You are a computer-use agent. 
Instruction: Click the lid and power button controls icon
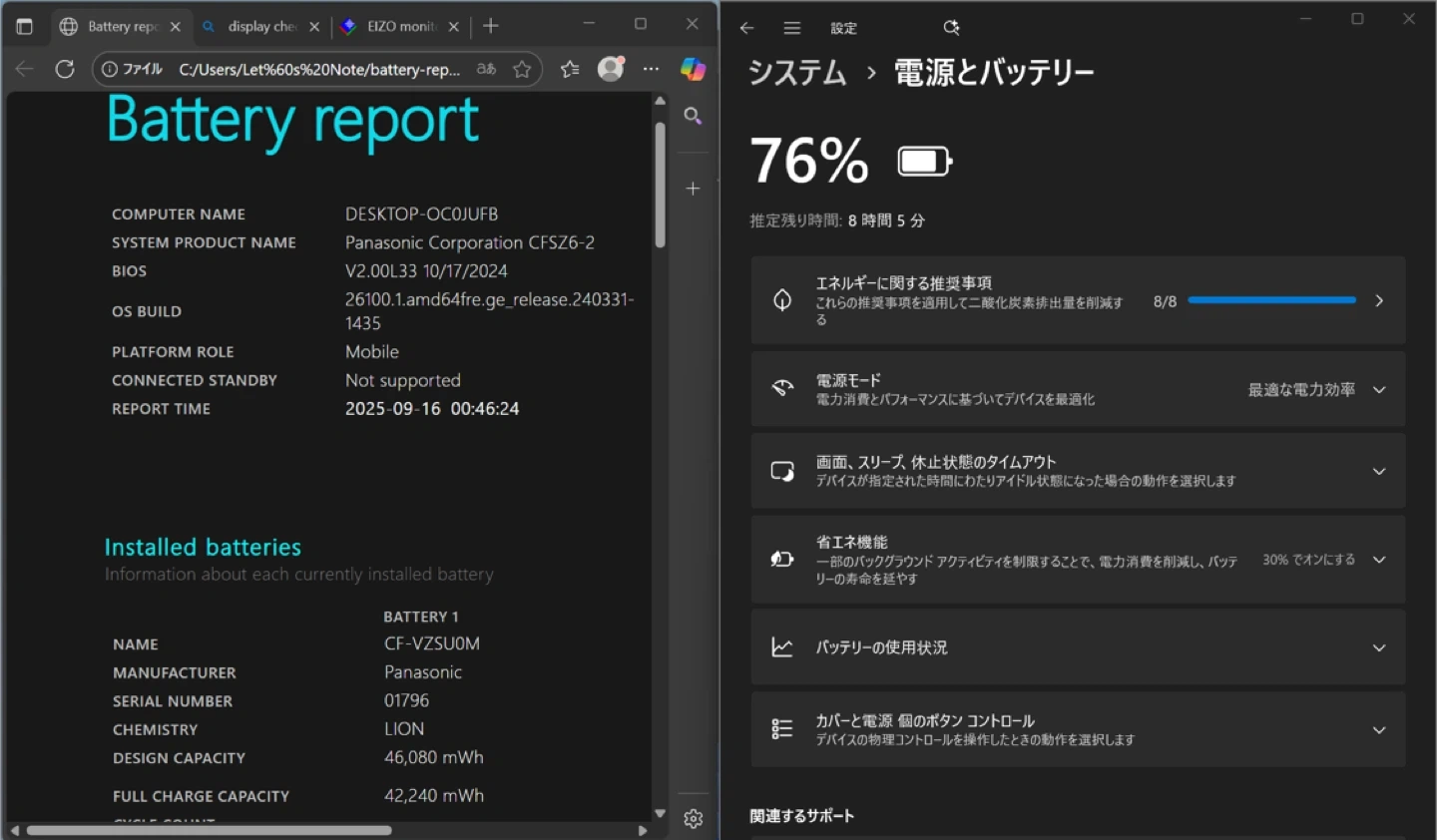(782, 729)
